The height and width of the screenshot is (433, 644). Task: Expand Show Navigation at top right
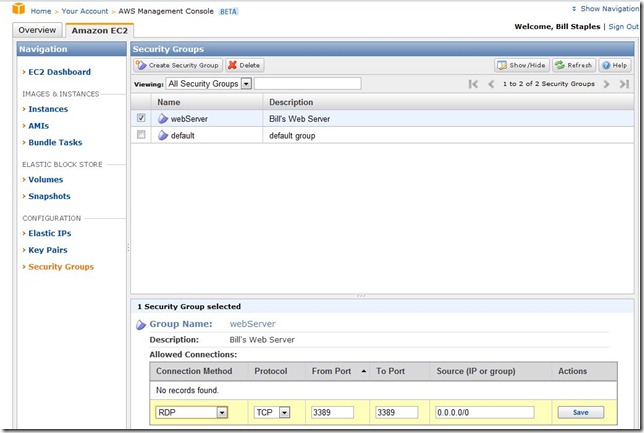[x=605, y=9]
